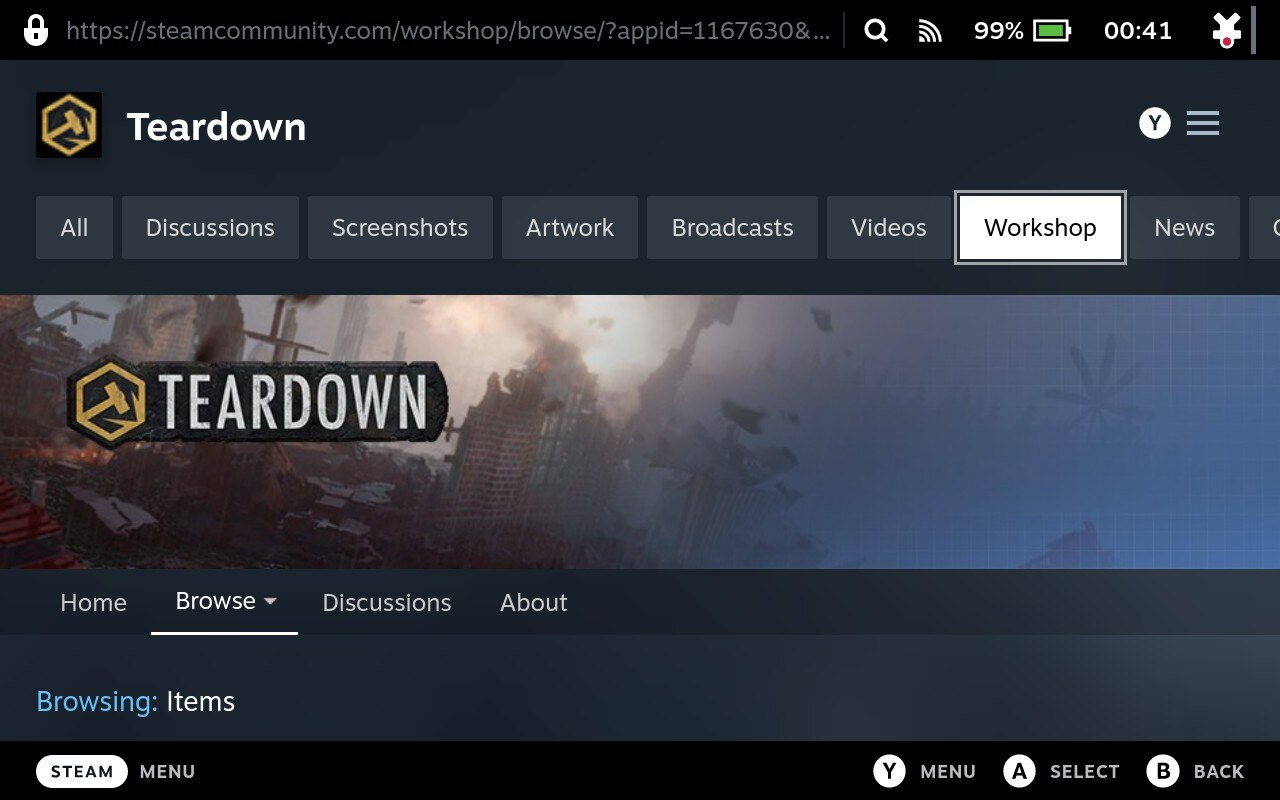1280x800 pixels.
Task: Open the STEAM menu button
Action: pos(82,771)
